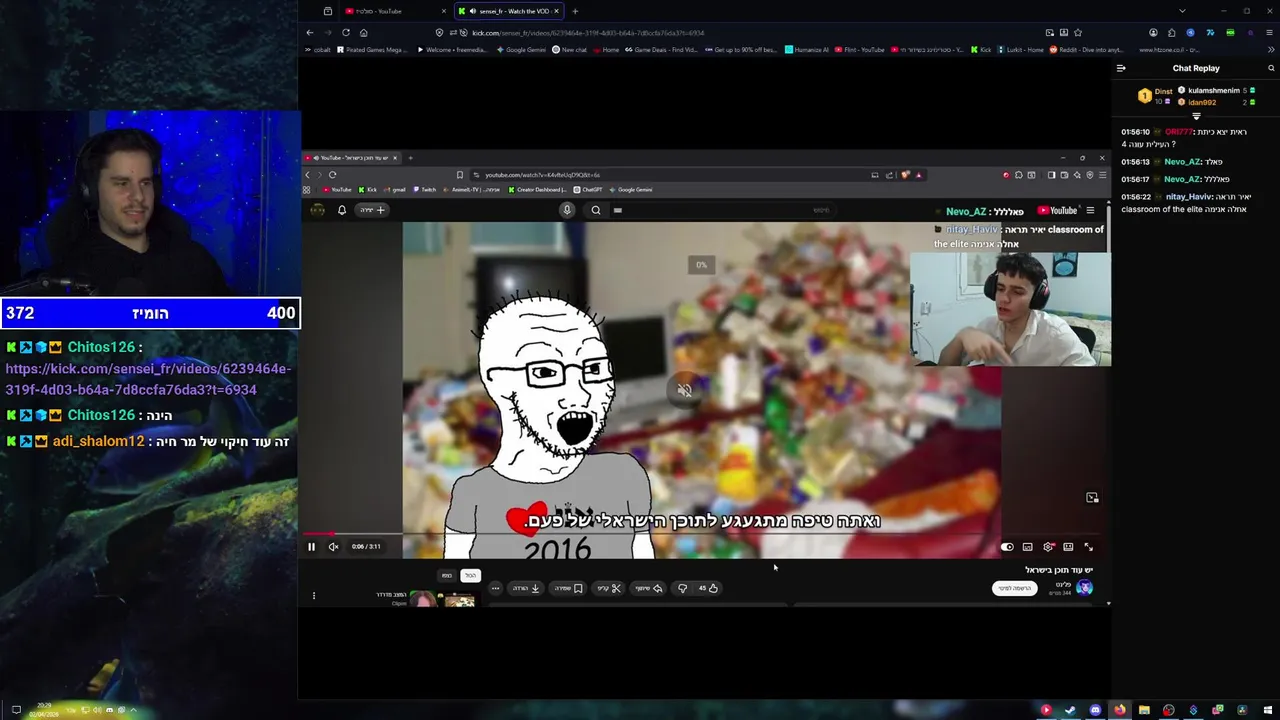Viewport: 1280px width, 720px height.
Task: Open the tab list chevron
Action: coord(1182,11)
